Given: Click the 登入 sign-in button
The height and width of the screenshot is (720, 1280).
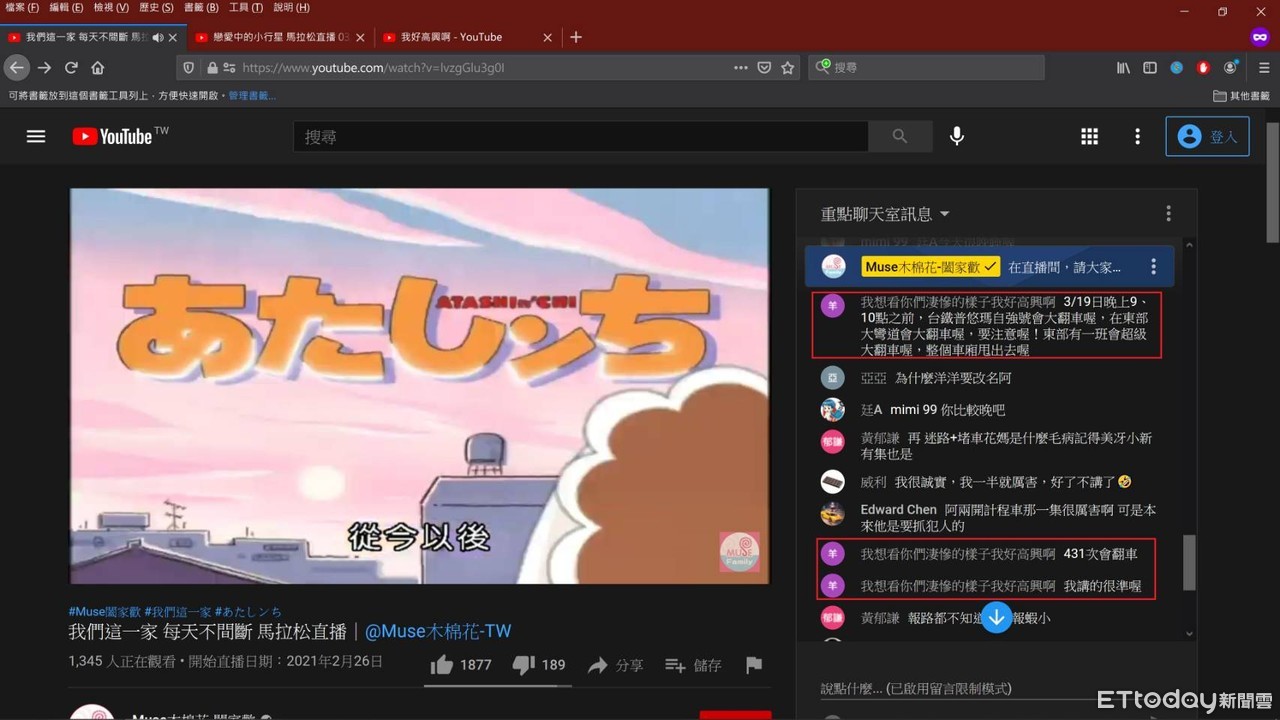Looking at the screenshot, I should tap(1207, 137).
